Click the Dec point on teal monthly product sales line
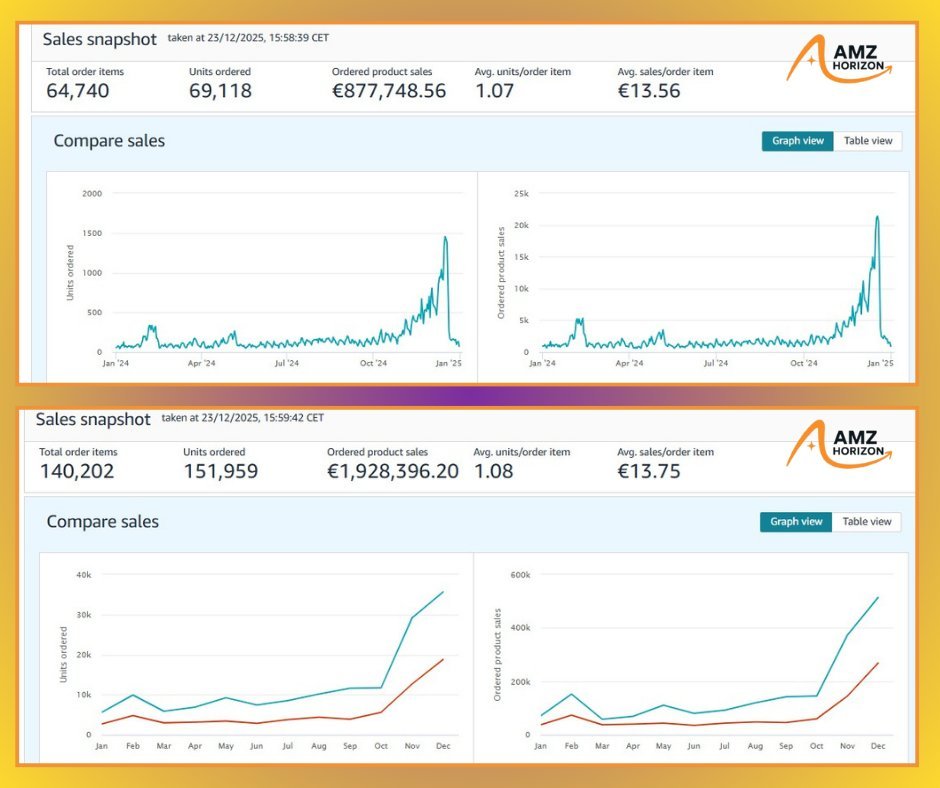The height and width of the screenshot is (788, 940). pos(878,598)
